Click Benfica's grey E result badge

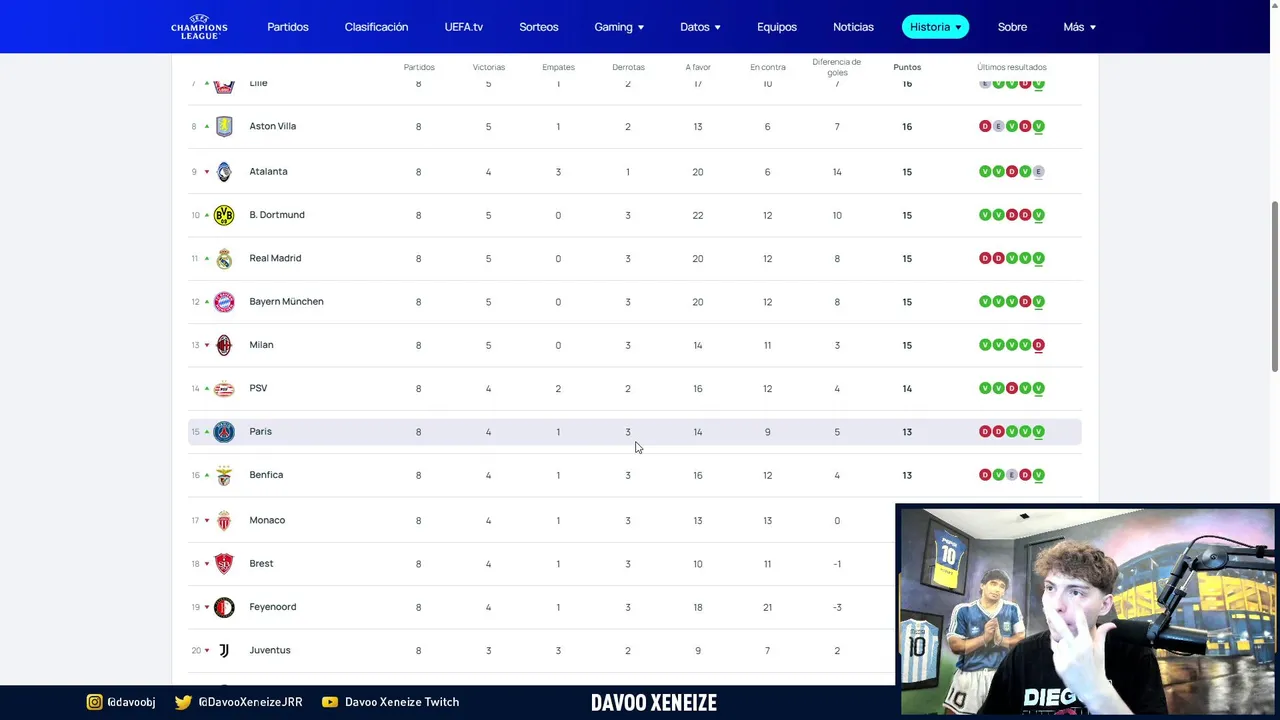pyautogui.click(x=1012, y=475)
